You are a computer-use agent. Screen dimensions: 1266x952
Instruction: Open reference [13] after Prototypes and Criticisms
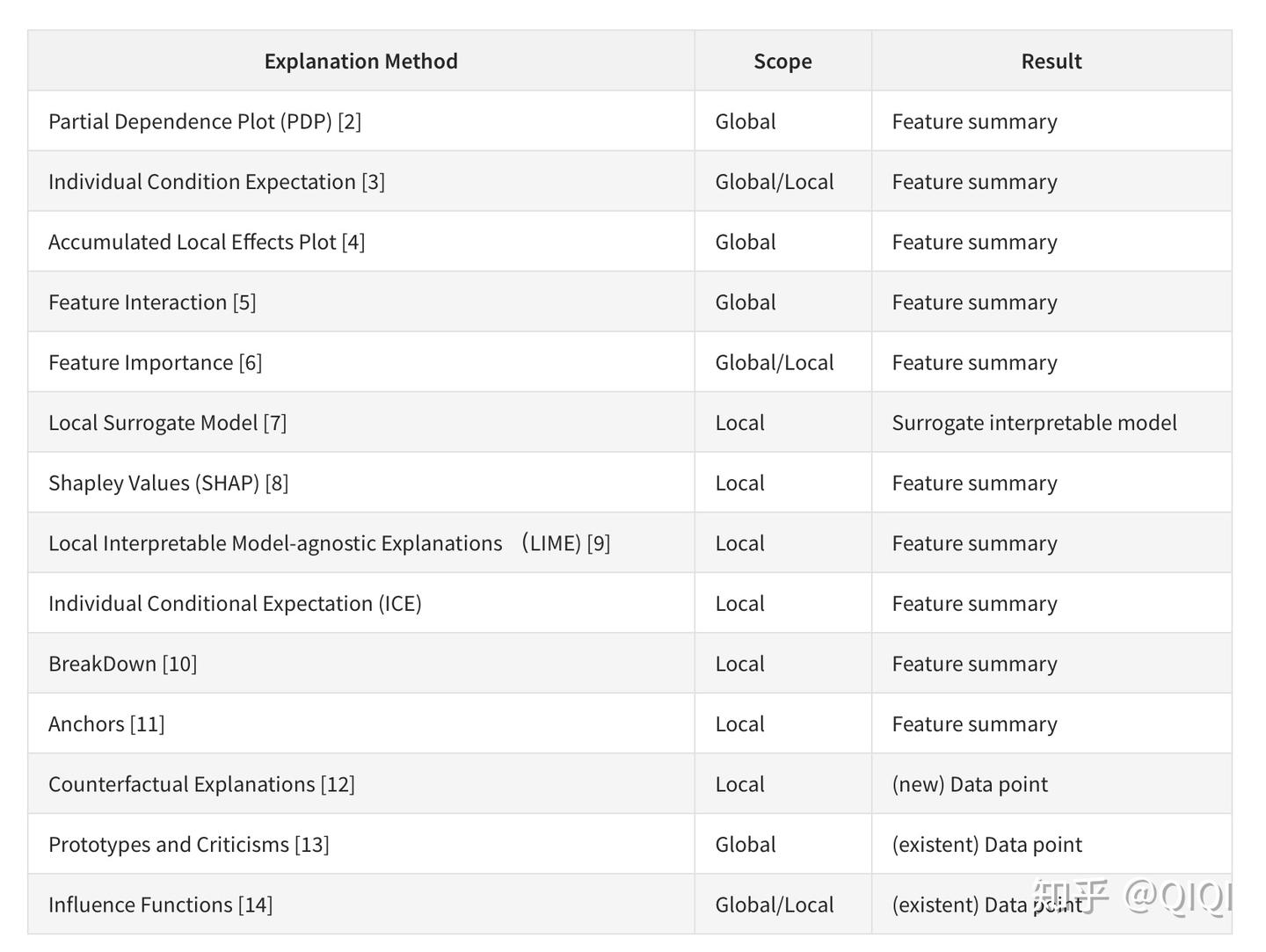312,845
